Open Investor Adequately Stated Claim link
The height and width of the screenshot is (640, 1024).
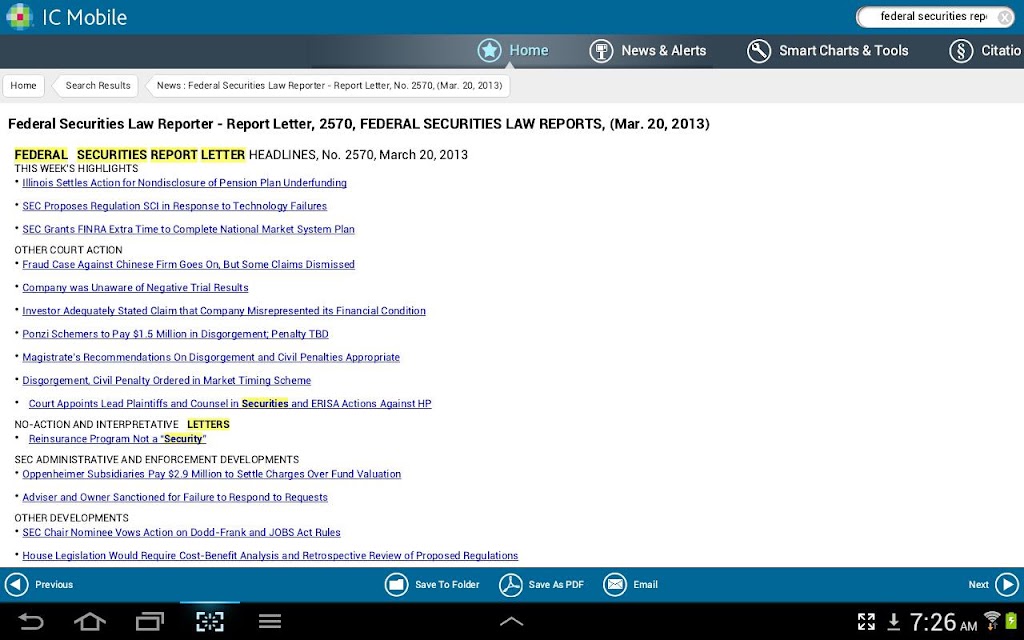click(224, 311)
